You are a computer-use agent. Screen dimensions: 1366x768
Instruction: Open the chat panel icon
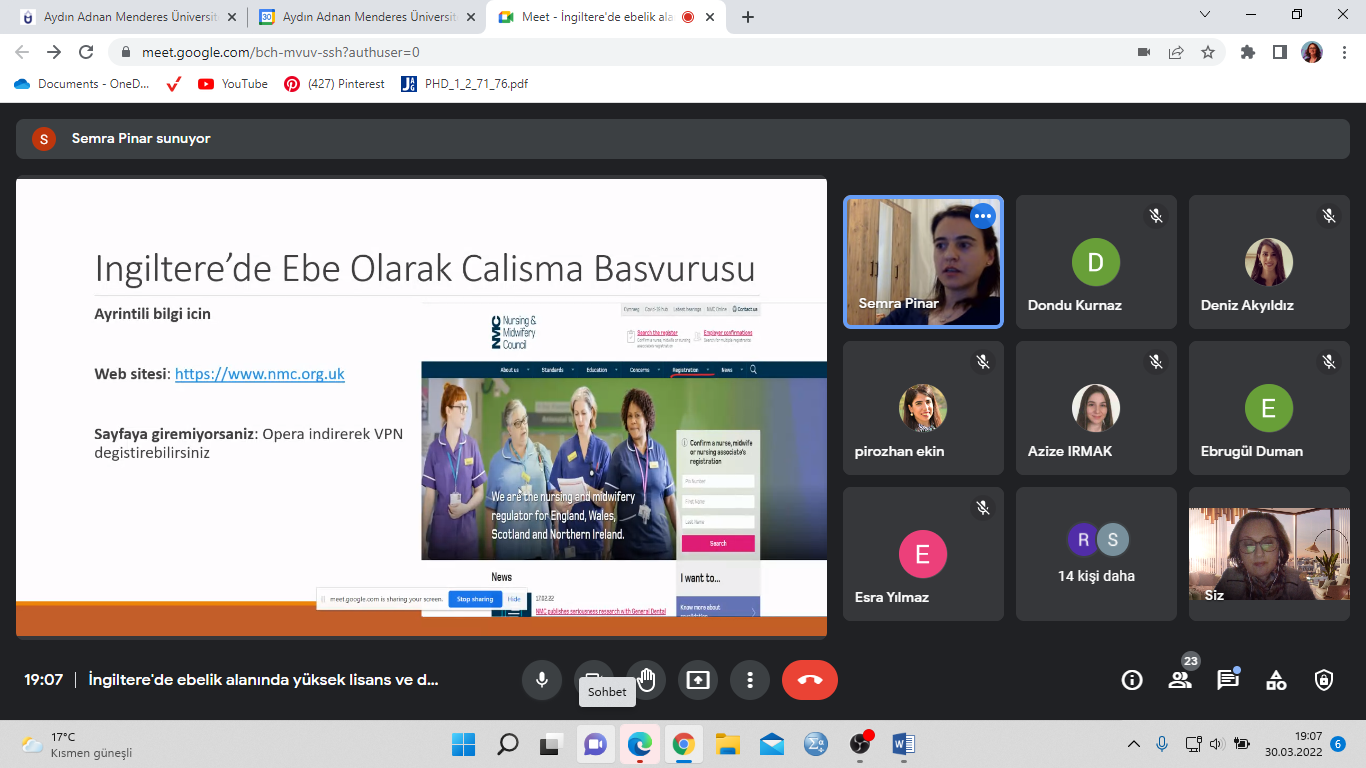(x=1228, y=680)
